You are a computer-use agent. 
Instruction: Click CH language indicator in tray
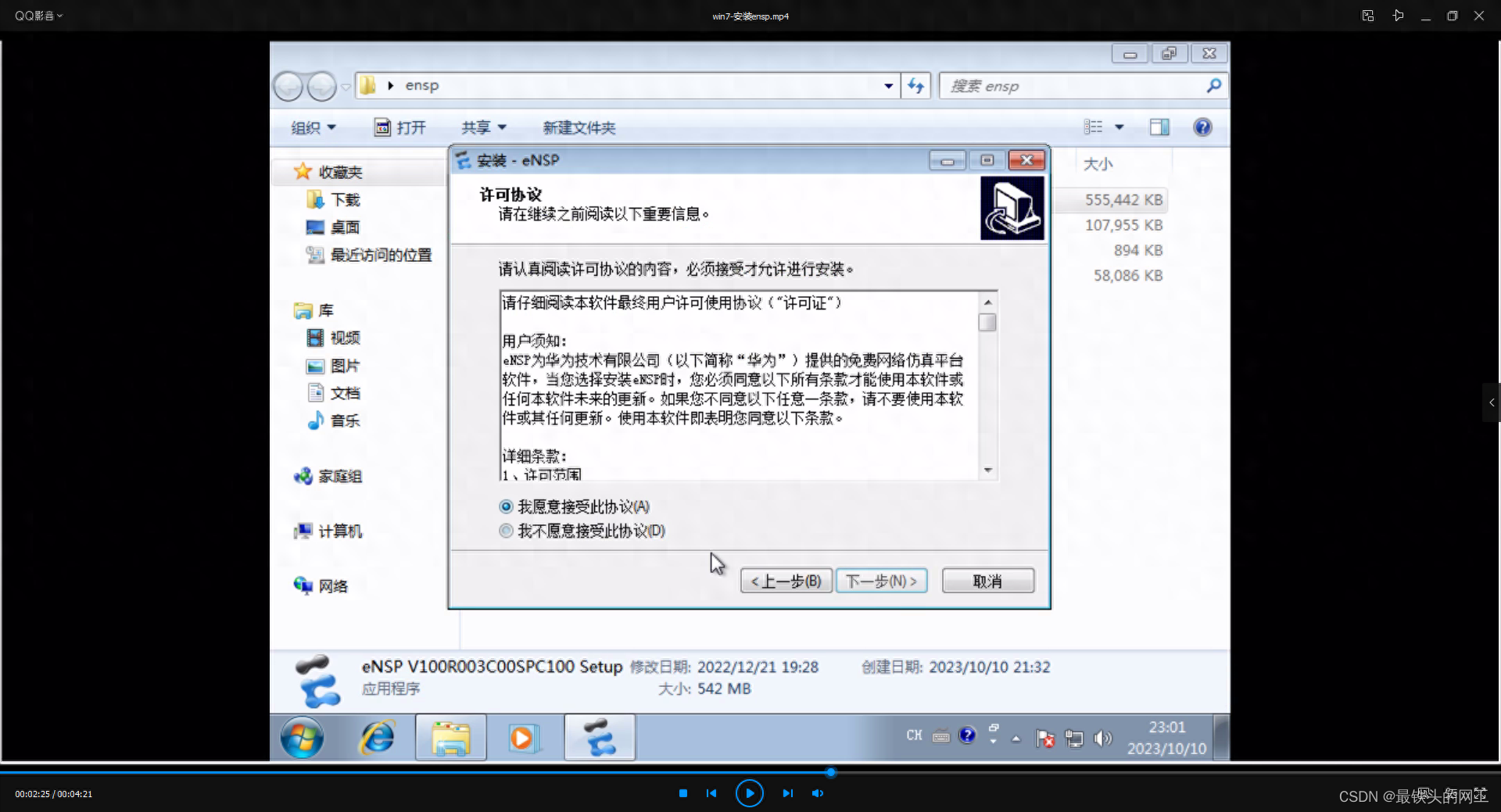(x=914, y=735)
